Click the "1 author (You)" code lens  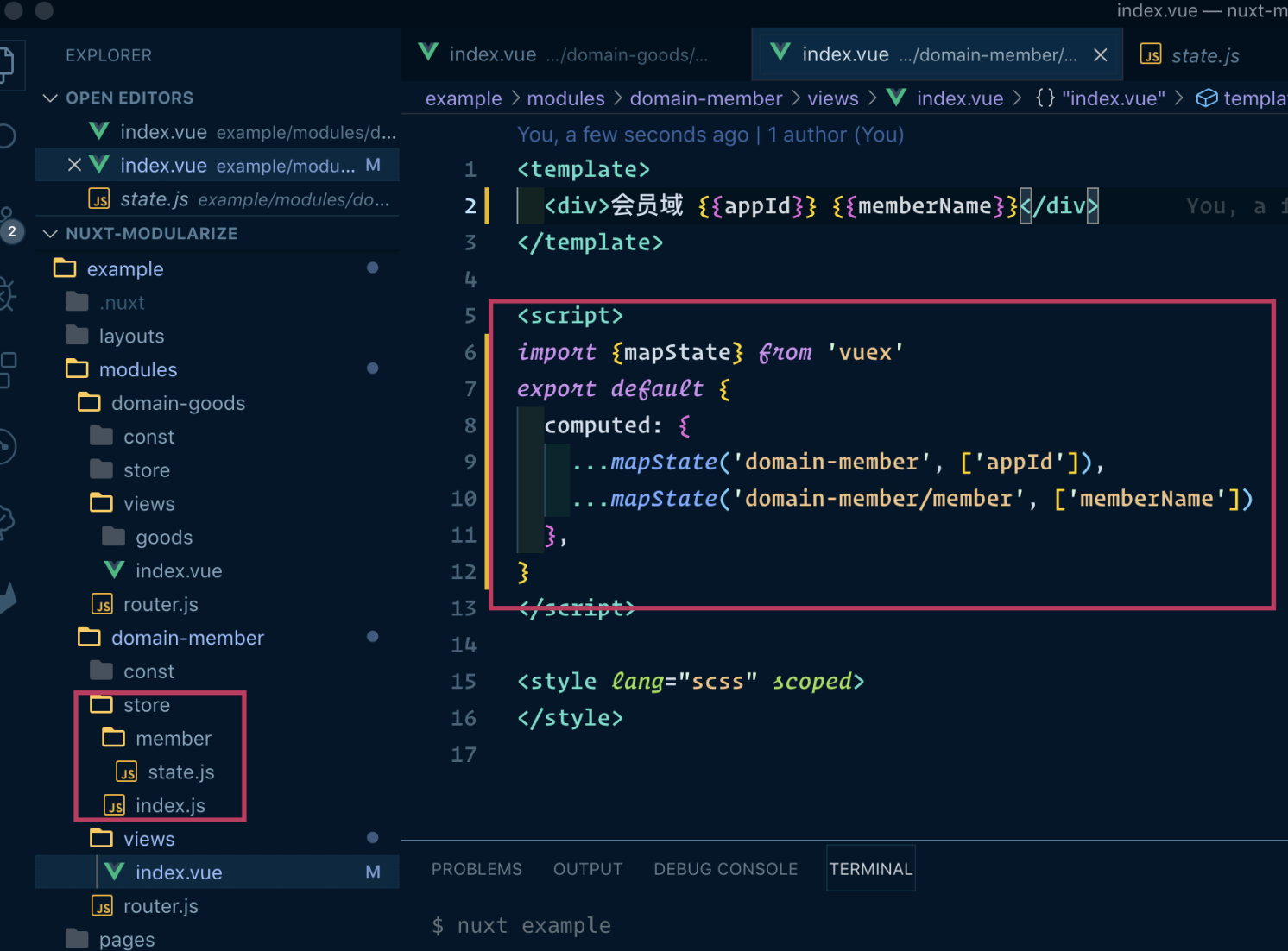[x=836, y=135]
